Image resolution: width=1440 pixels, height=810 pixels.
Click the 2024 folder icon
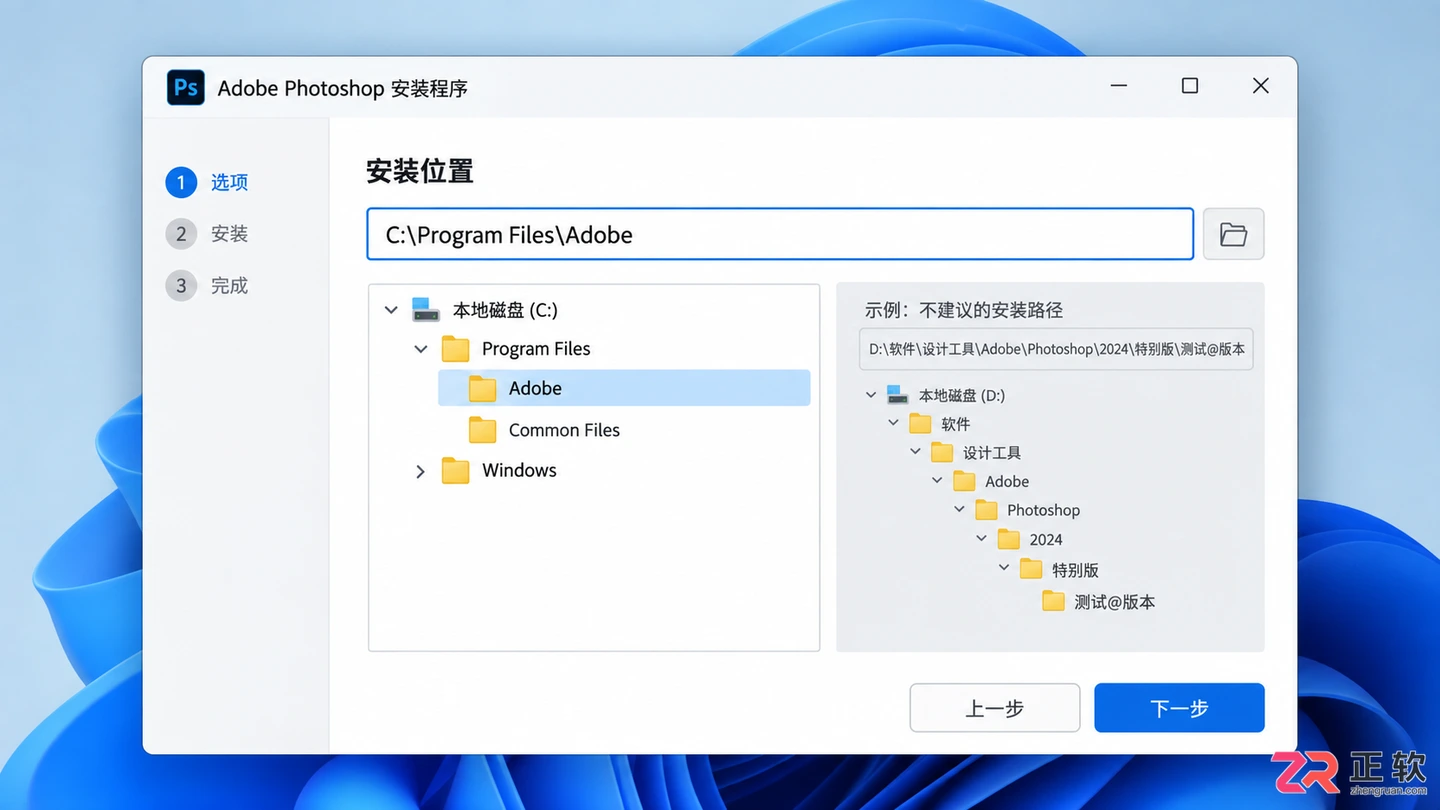1009,540
